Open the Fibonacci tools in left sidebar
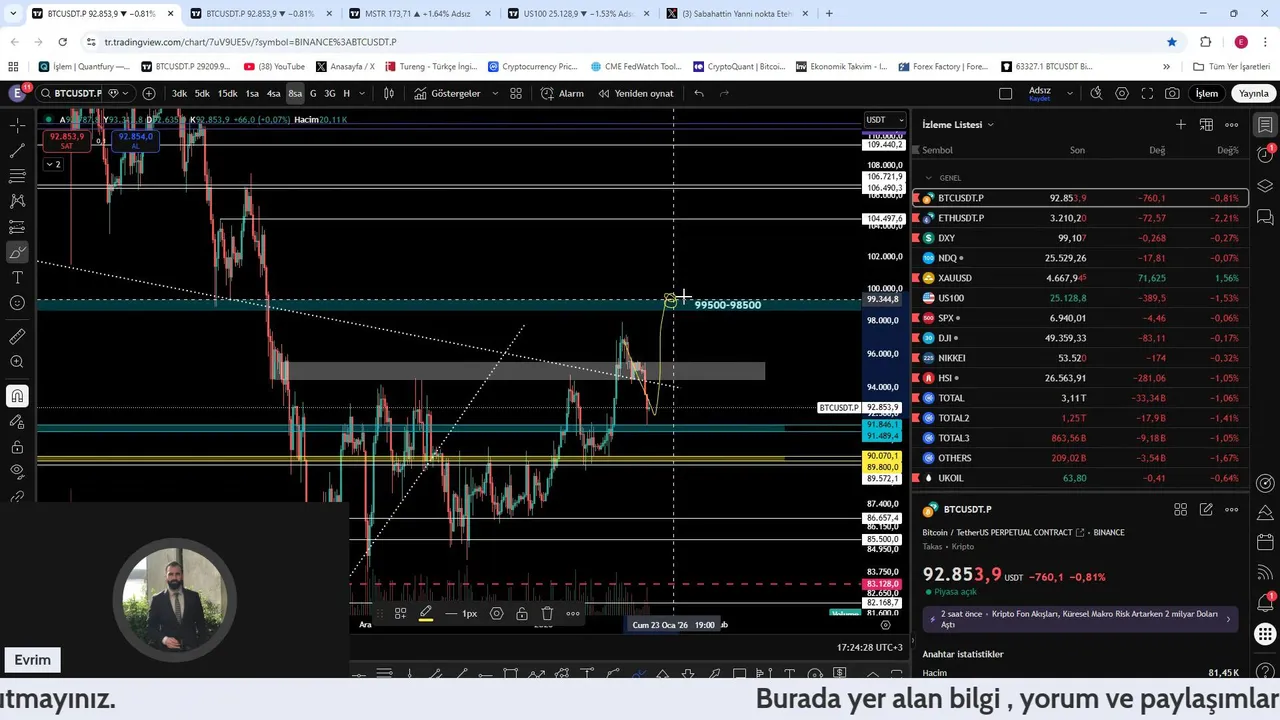1280x720 pixels. pyautogui.click(x=17, y=176)
